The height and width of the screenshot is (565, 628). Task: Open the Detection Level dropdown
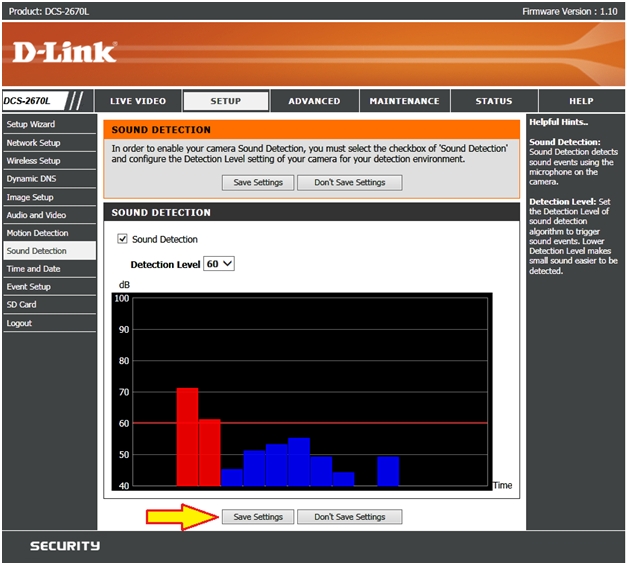click(x=218, y=264)
